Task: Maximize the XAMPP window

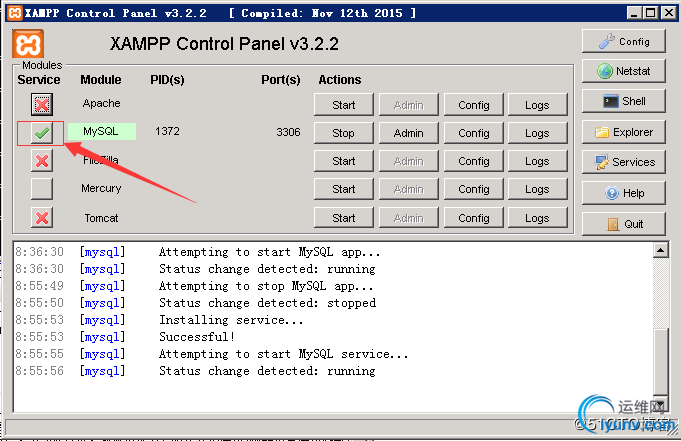Action: [x=651, y=13]
